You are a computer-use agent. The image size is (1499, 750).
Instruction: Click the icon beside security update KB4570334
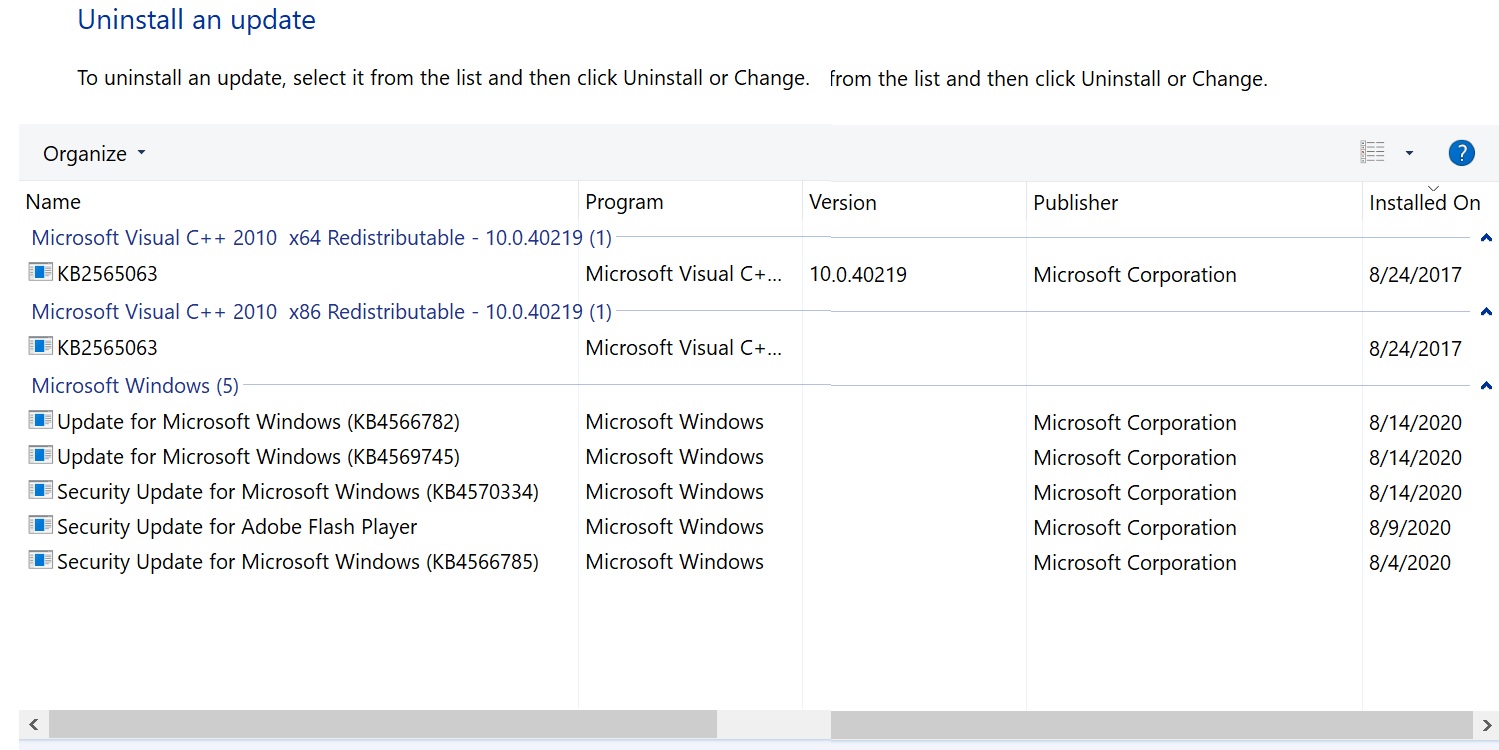[x=40, y=490]
